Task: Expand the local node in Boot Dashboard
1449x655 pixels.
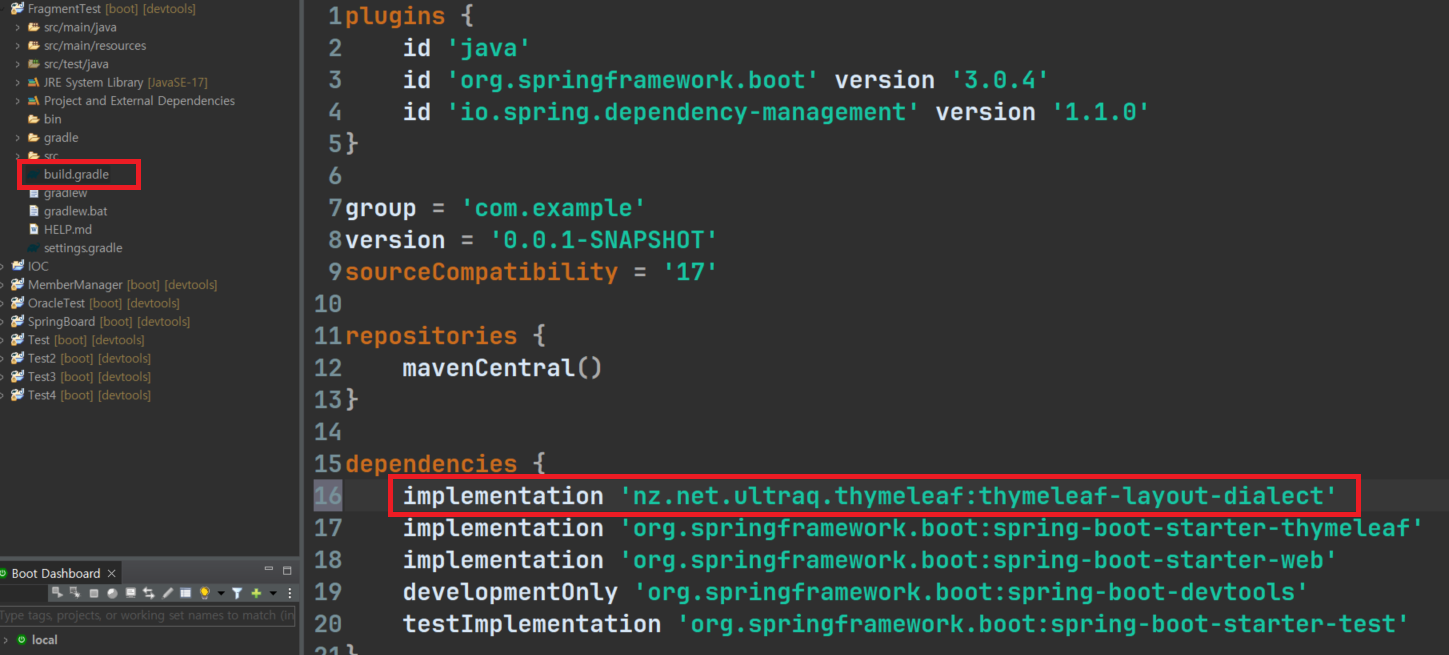Action: (x=5, y=640)
